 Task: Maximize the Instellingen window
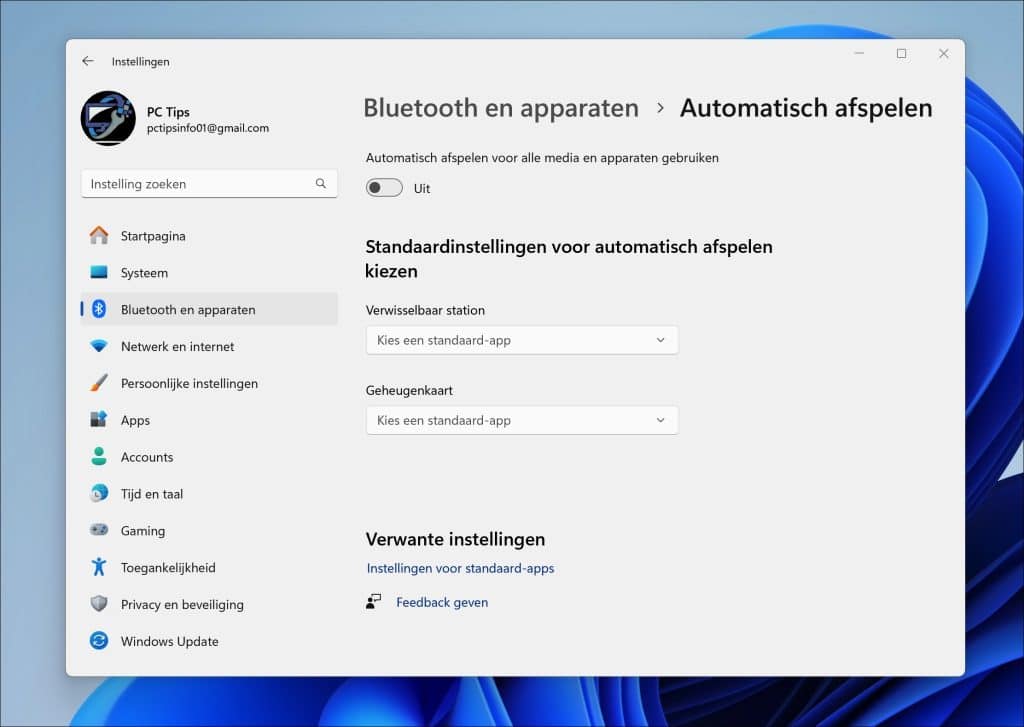pyautogui.click(x=901, y=54)
